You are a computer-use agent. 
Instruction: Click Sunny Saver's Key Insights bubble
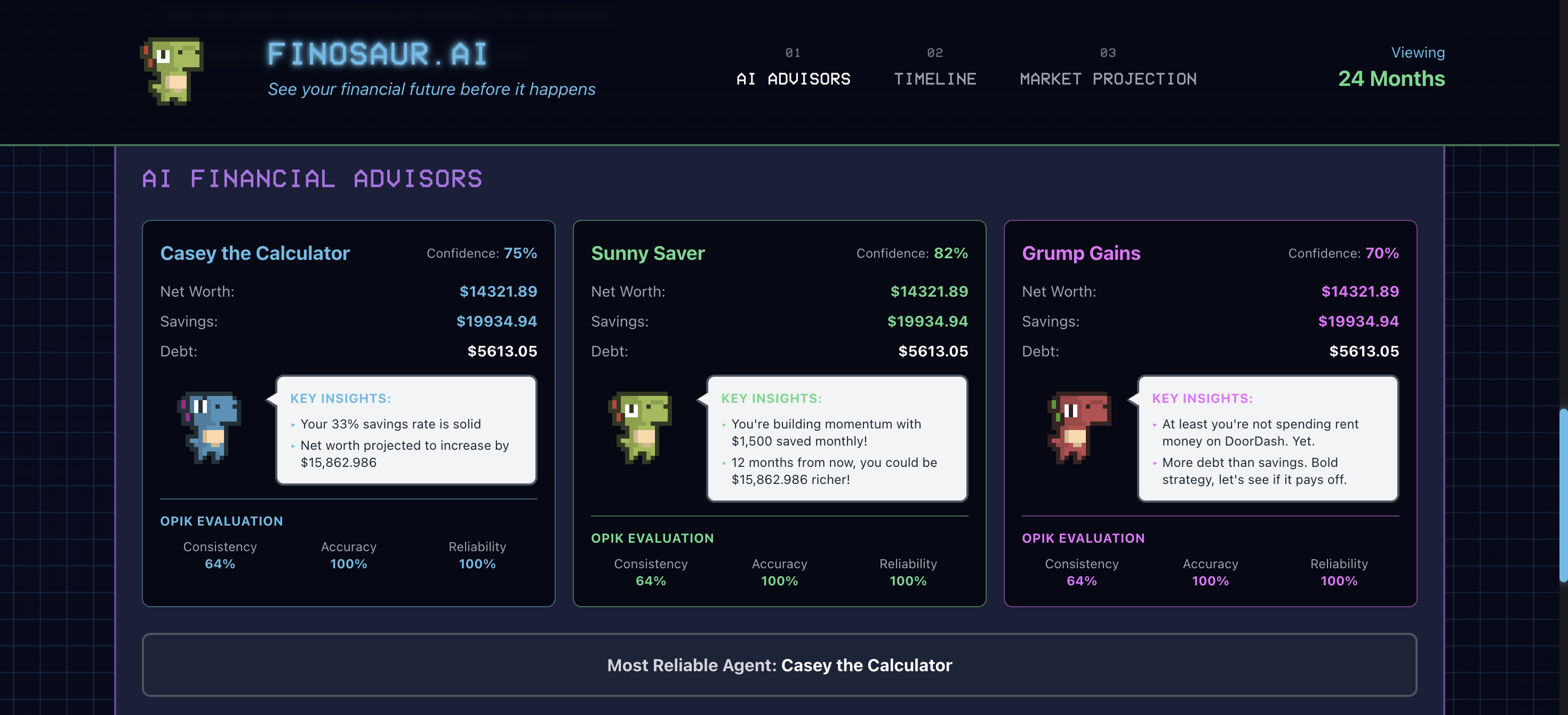point(837,439)
